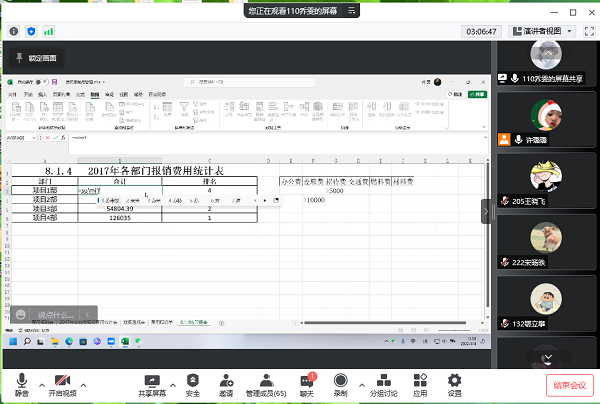This screenshot has height=404, width=600.
Task: Click the 静音 microphone icon
Action: click(x=22, y=382)
